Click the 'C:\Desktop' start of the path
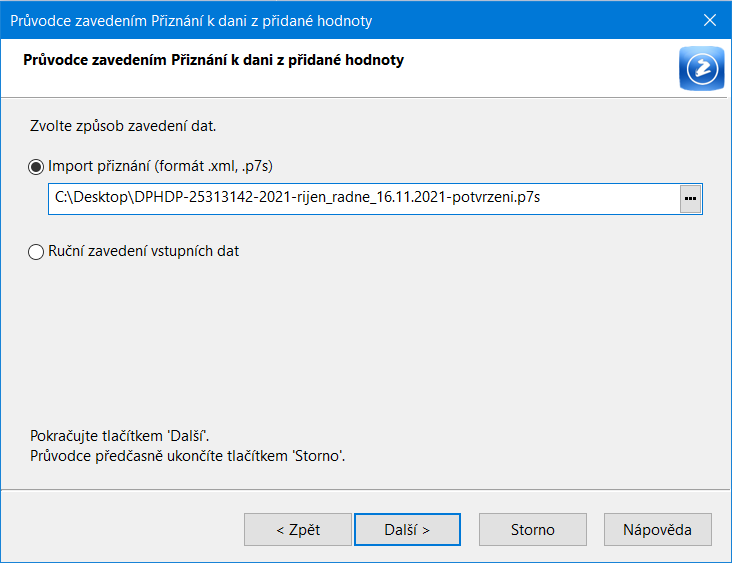The image size is (732, 563). click(x=91, y=197)
